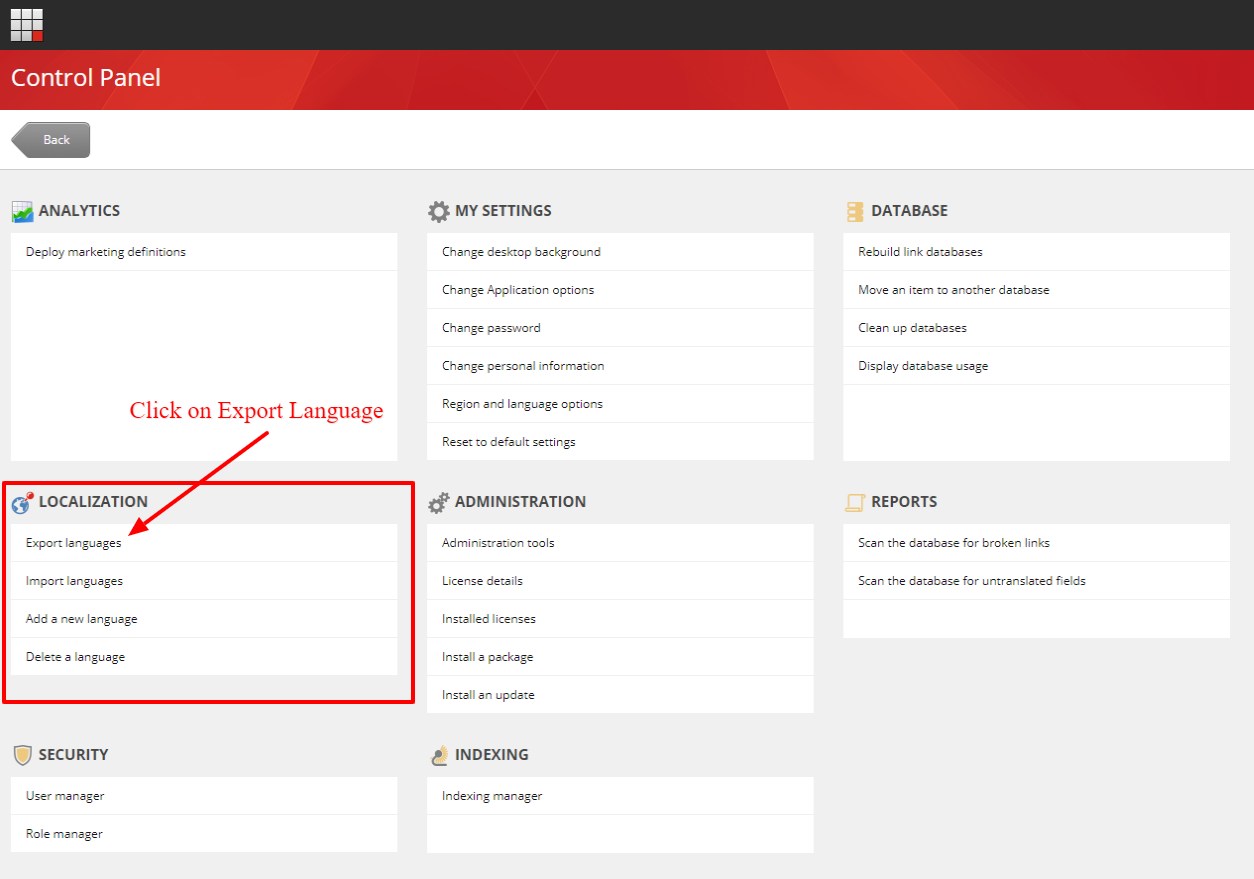Click the Localization globe icon

(x=22, y=503)
